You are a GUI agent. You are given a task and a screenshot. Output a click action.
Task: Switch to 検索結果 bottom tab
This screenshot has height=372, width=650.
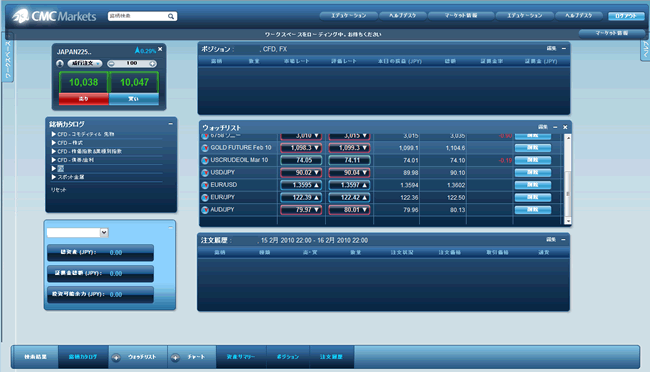tap(35, 357)
